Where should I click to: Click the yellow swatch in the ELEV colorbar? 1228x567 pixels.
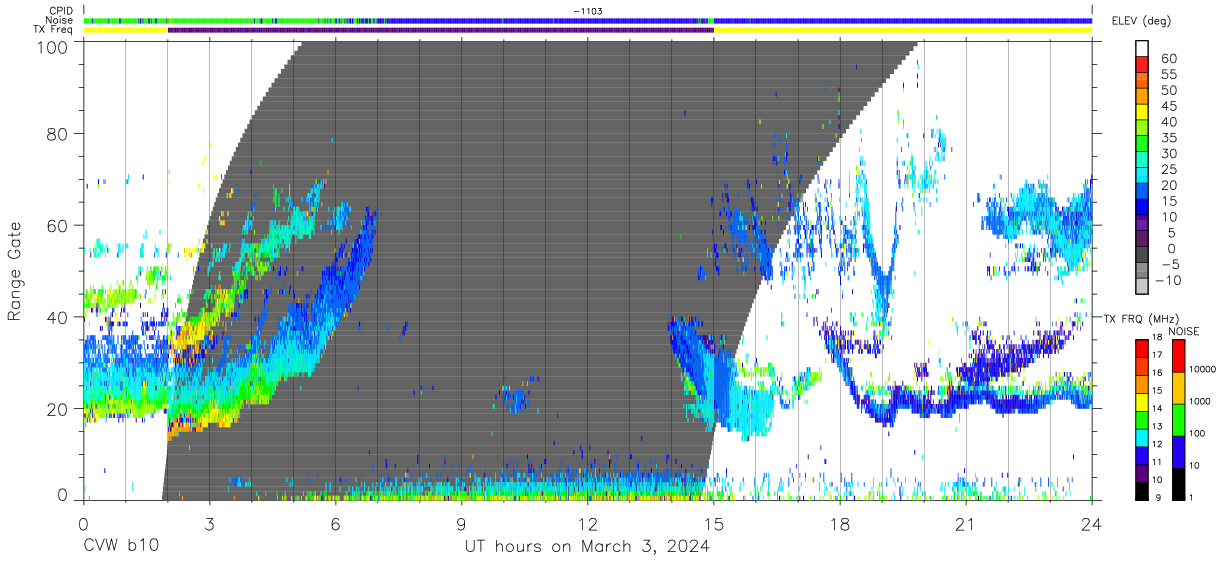pos(1143,114)
